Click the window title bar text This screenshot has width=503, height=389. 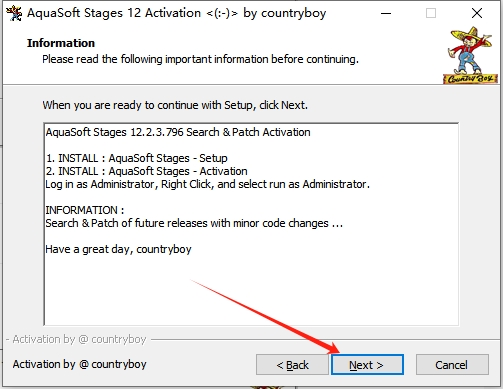click(x=176, y=13)
